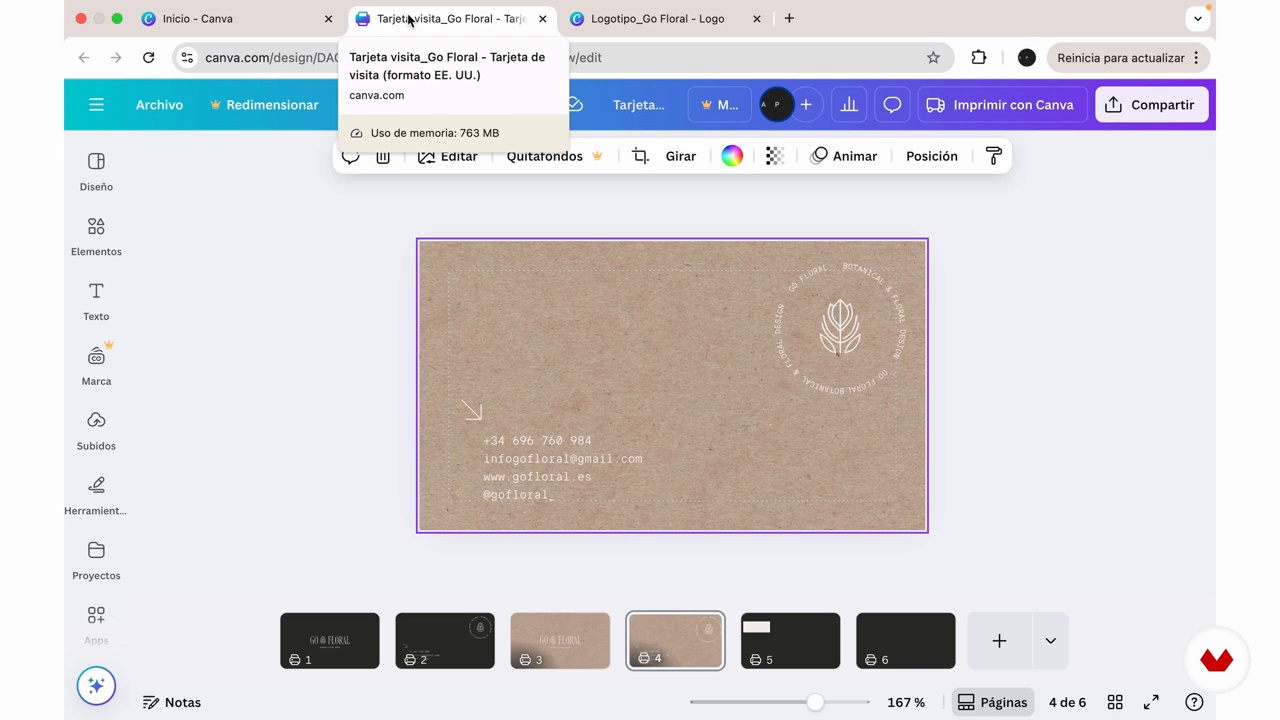
Task: Open the comments speech bubble in header
Action: [x=892, y=105]
